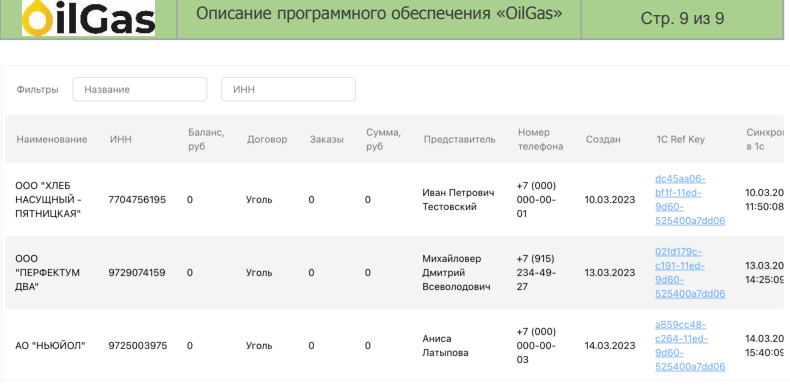790x387 pixels.
Task: Click the Наименование column header
Action: click(x=52, y=140)
